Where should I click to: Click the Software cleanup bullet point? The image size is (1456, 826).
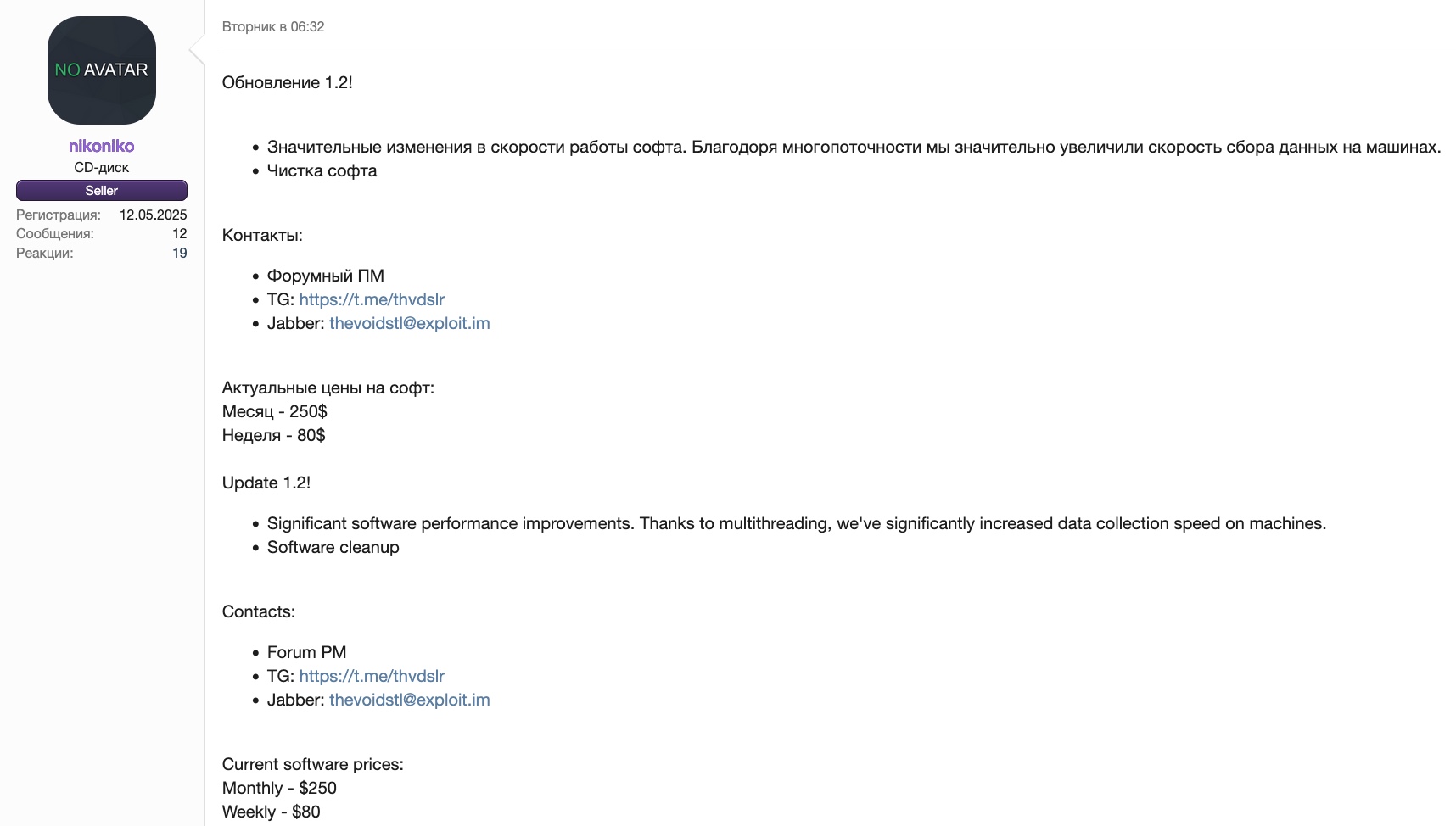pos(333,547)
